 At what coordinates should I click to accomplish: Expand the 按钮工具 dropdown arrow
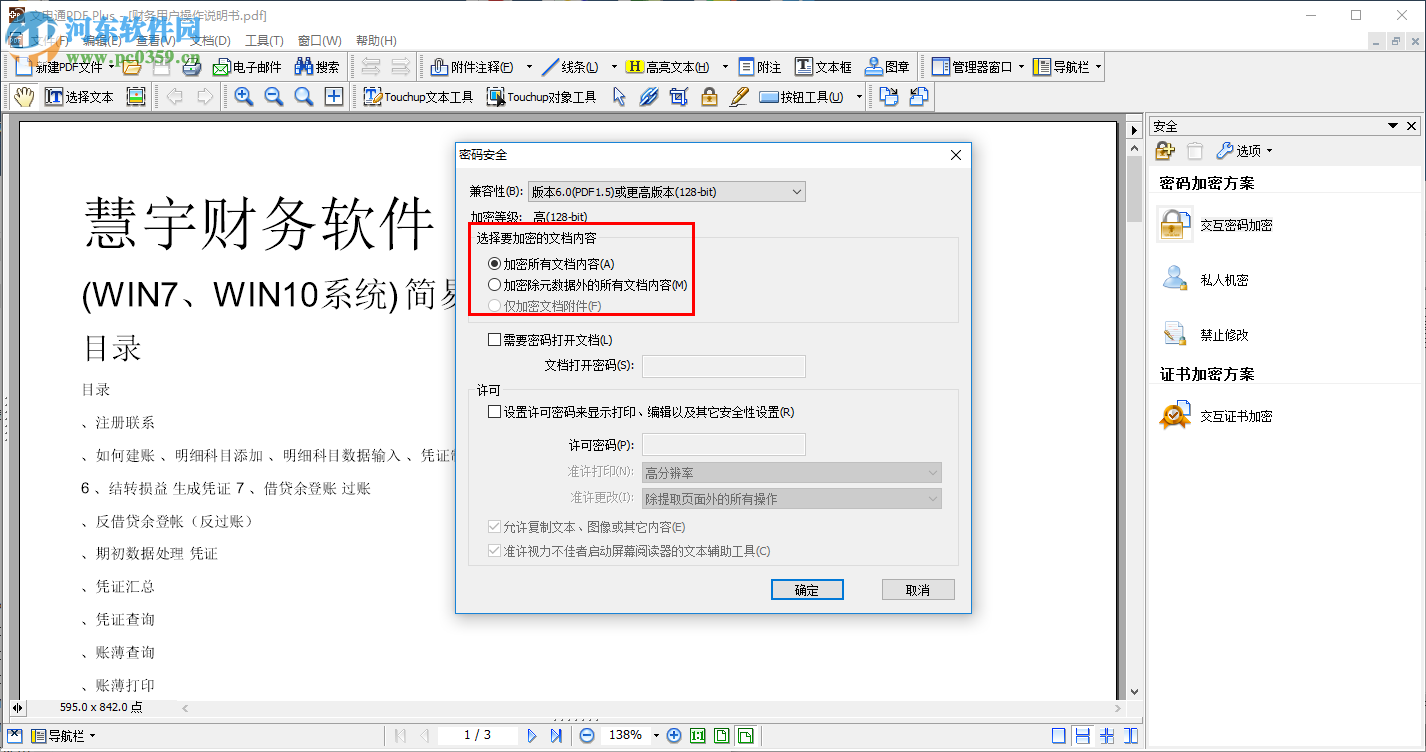857,96
